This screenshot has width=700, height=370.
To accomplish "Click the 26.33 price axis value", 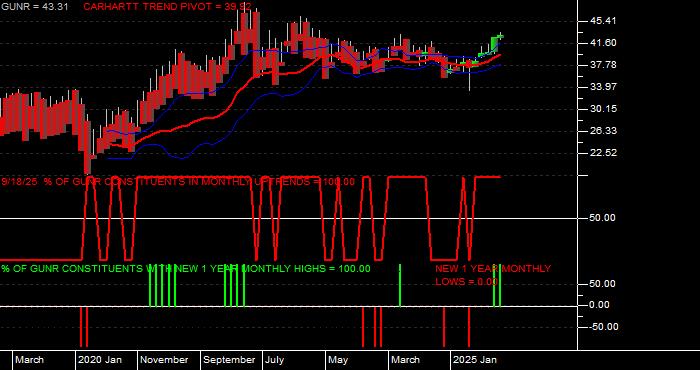I will click(604, 131).
